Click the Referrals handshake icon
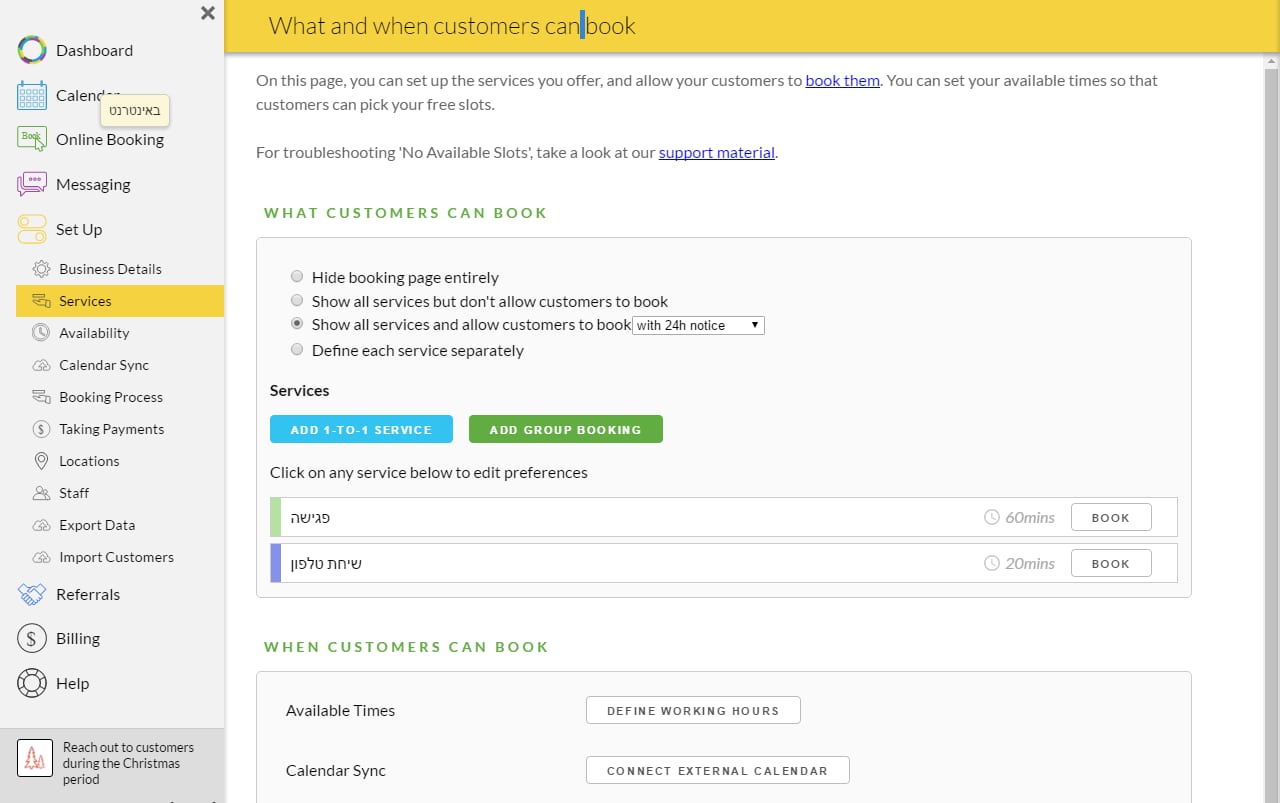Screen dimensions: 1280x803 tap(32, 594)
